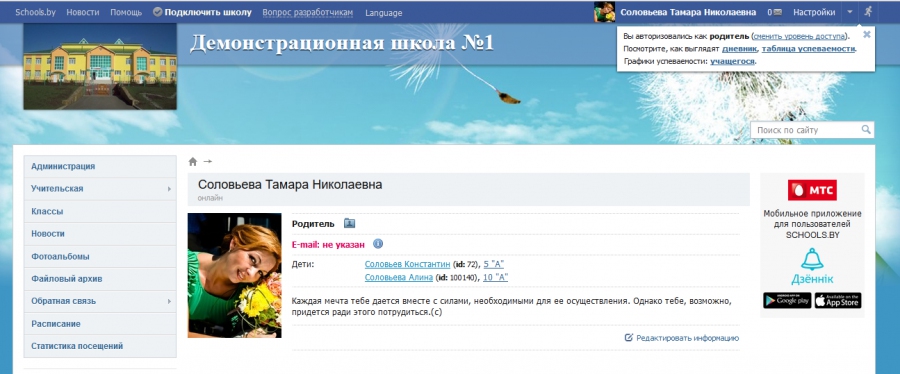
Task: Open the учащегося graphs link
Action: coord(732,61)
